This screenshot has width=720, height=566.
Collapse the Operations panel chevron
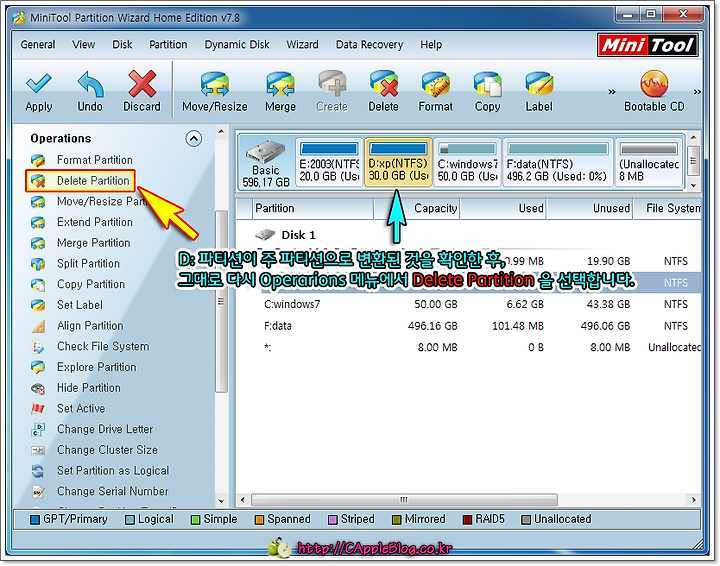pos(193,138)
